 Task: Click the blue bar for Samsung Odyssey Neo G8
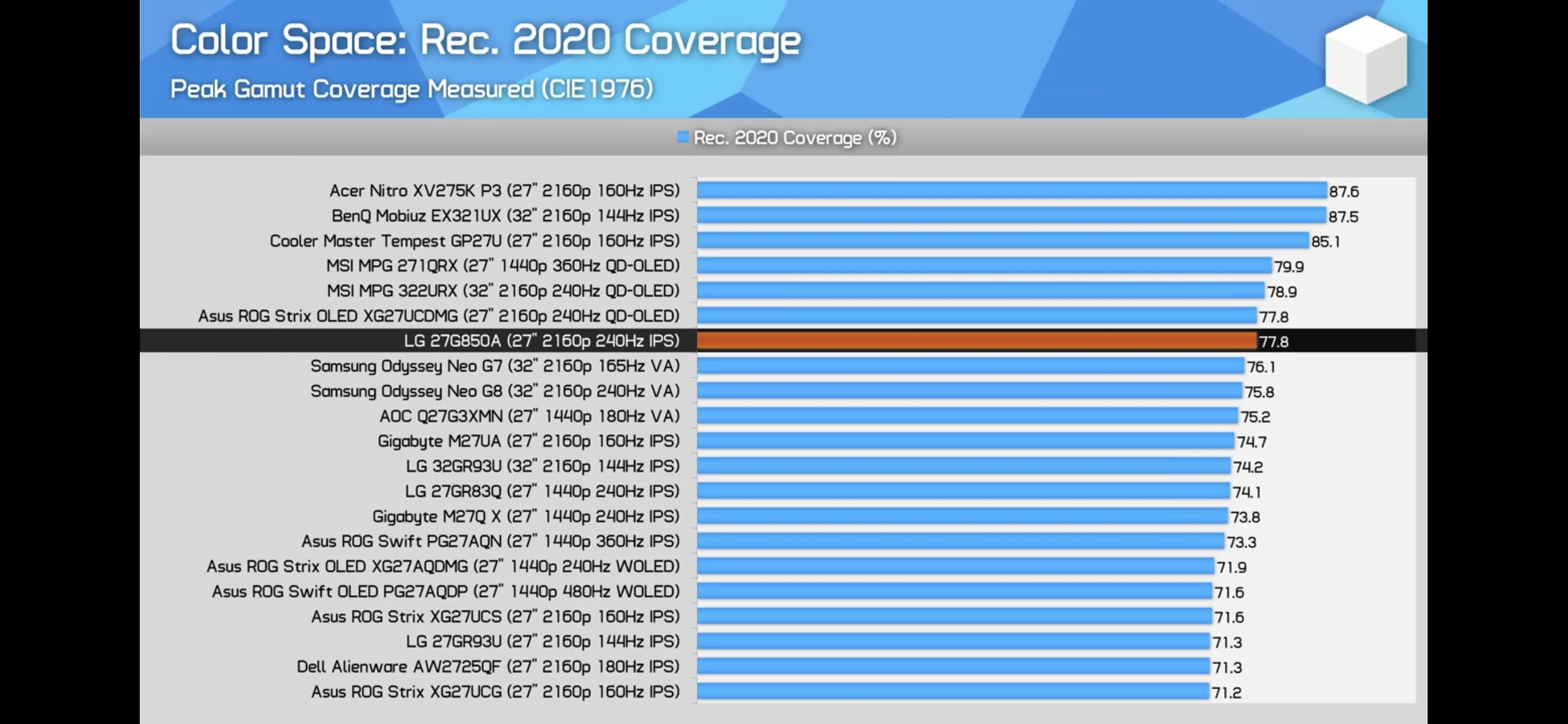970,391
